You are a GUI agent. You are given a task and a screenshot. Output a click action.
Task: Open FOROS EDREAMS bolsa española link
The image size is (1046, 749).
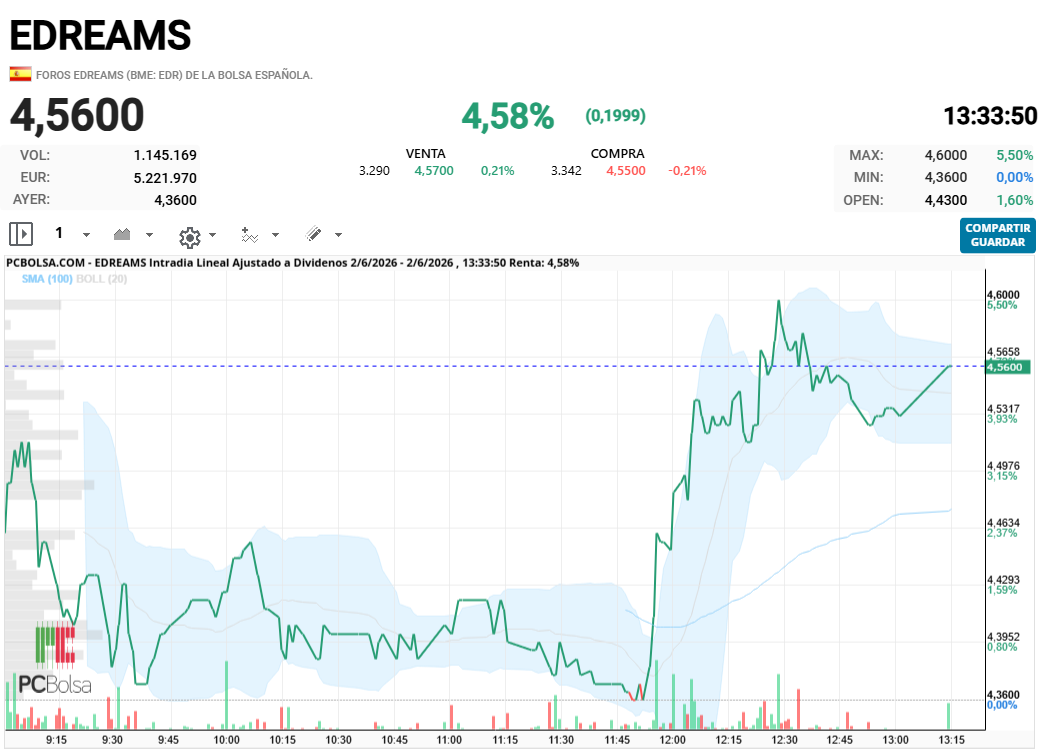[x=174, y=75]
